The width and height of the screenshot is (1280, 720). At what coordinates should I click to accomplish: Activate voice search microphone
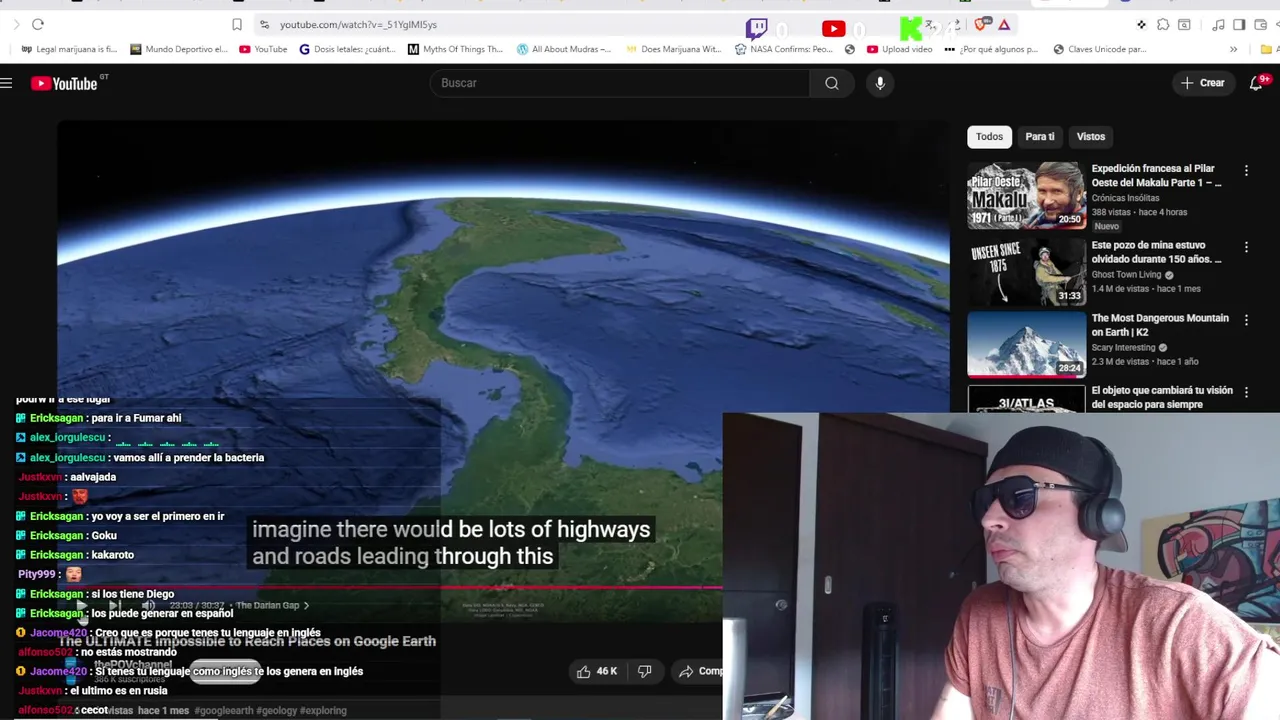point(880,83)
